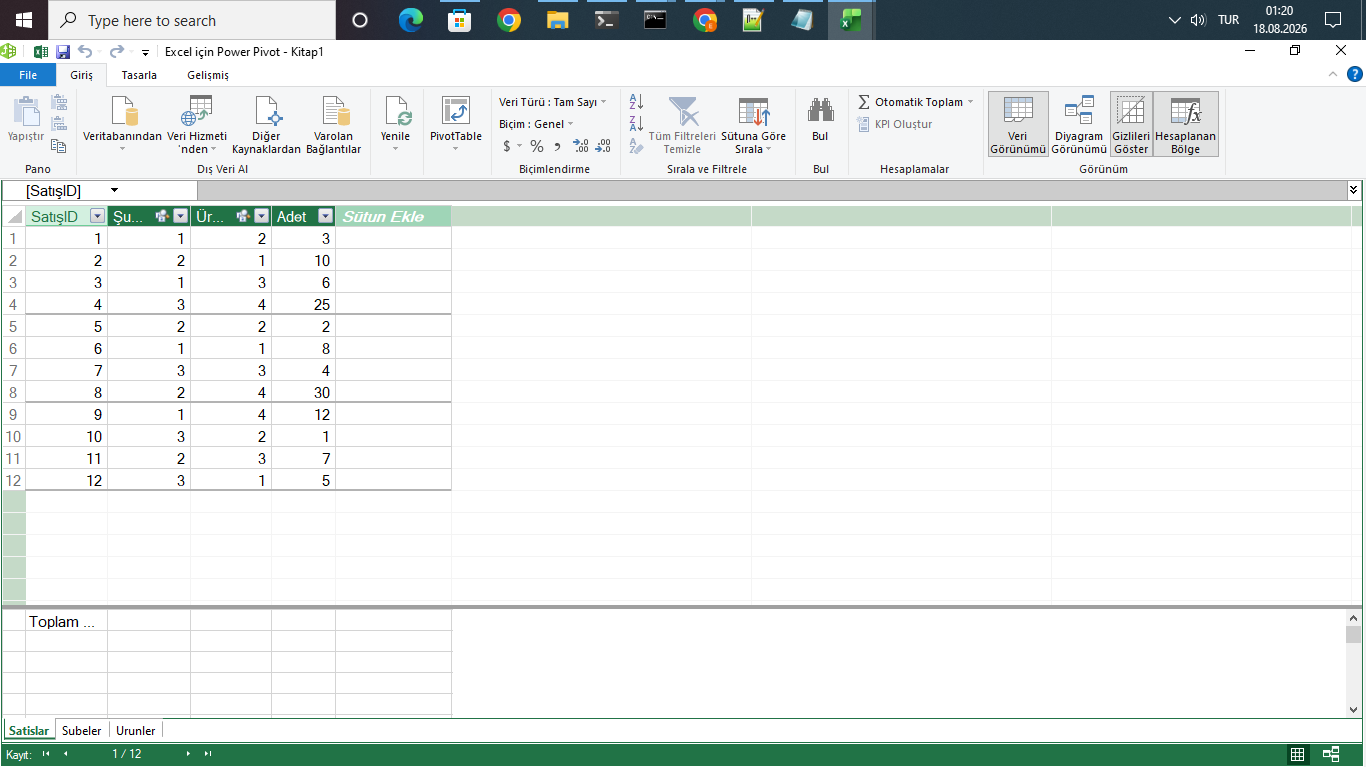Go to next record

tap(188, 754)
